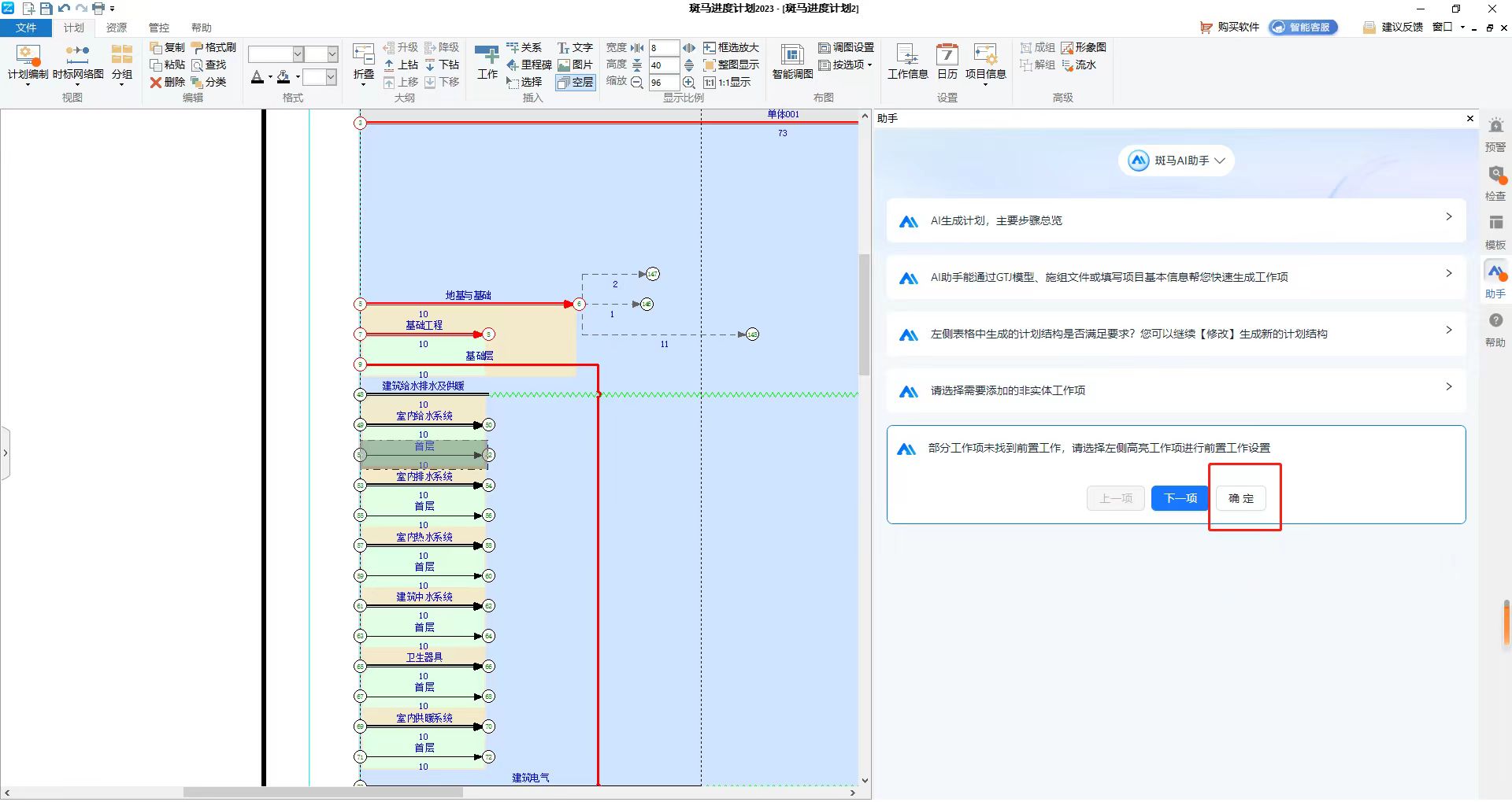Open the 日历 calendar settings
The width and height of the screenshot is (1512, 802).
947,63
